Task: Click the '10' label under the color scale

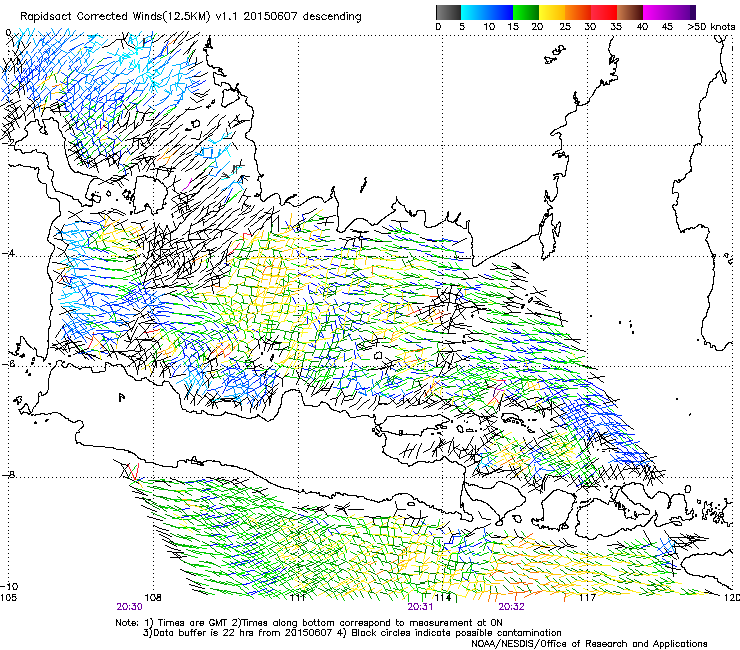Action: click(489, 27)
